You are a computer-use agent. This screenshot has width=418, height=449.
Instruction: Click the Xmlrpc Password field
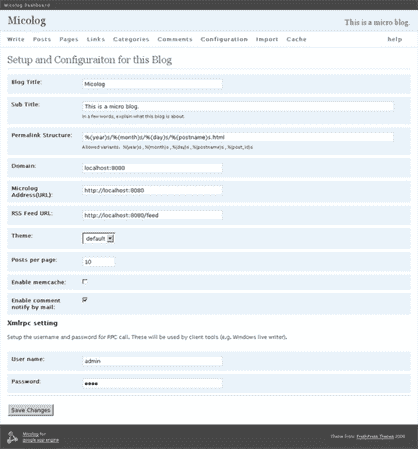(x=152, y=383)
